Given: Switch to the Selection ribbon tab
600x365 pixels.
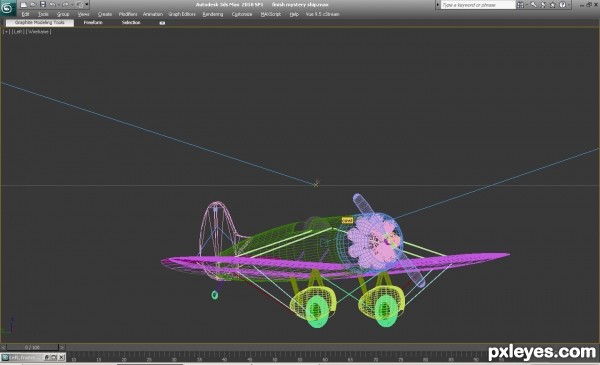Looking at the screenshot, I should pyautogui.click(x=131, y=23).
